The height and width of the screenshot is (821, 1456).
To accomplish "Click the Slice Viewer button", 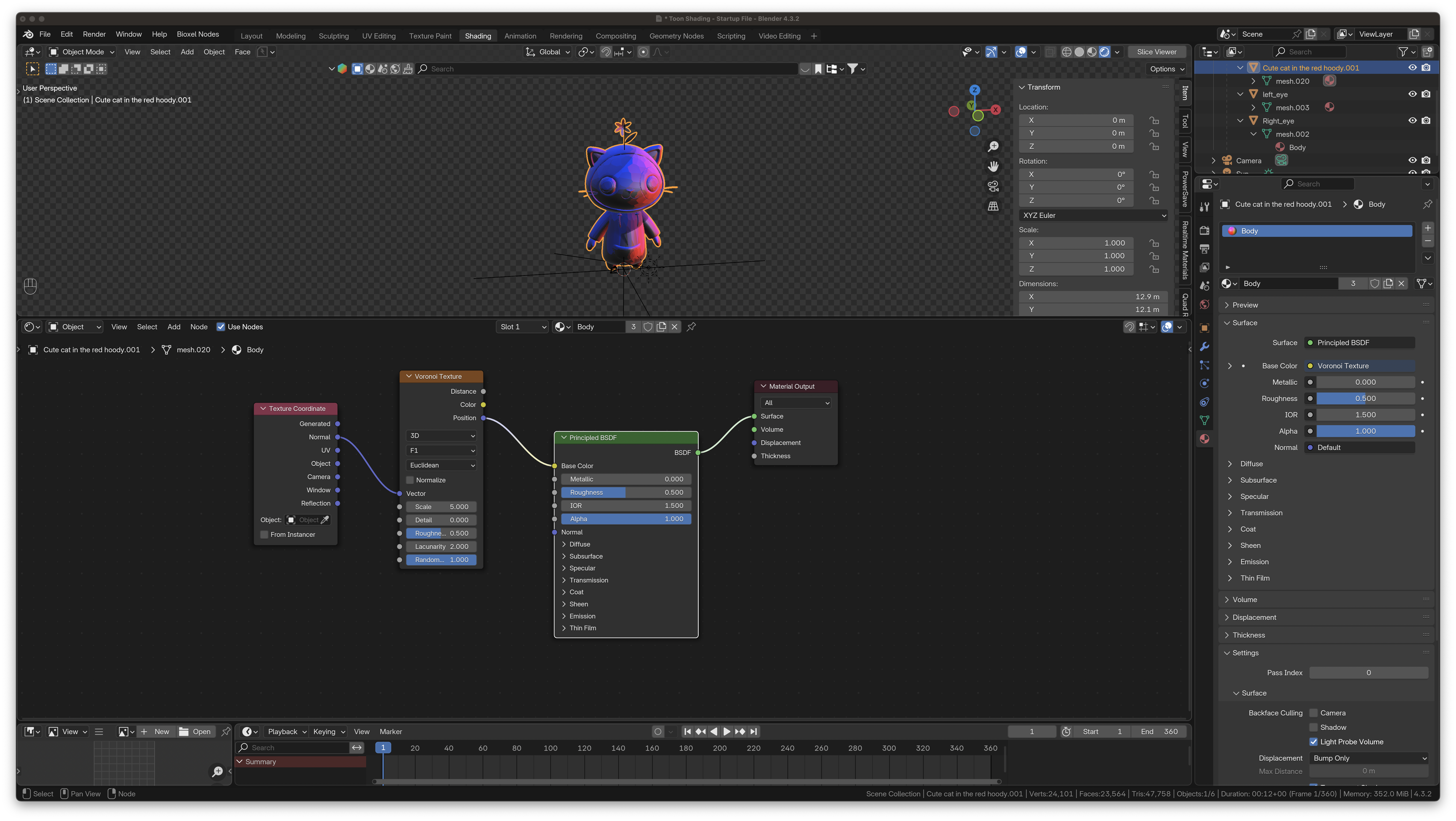I will [1156, 52].
